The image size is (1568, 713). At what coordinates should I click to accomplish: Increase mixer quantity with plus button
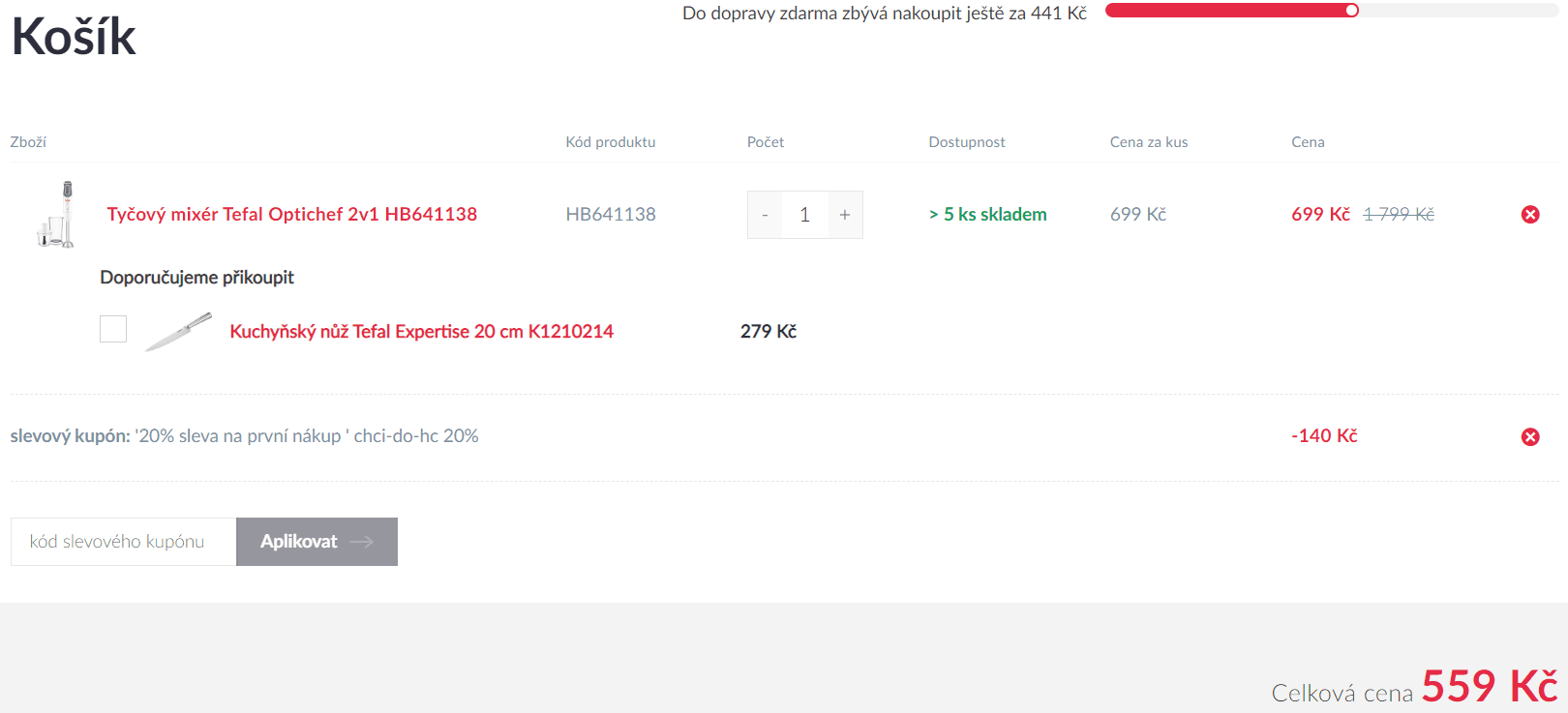(x=845, y=215)
